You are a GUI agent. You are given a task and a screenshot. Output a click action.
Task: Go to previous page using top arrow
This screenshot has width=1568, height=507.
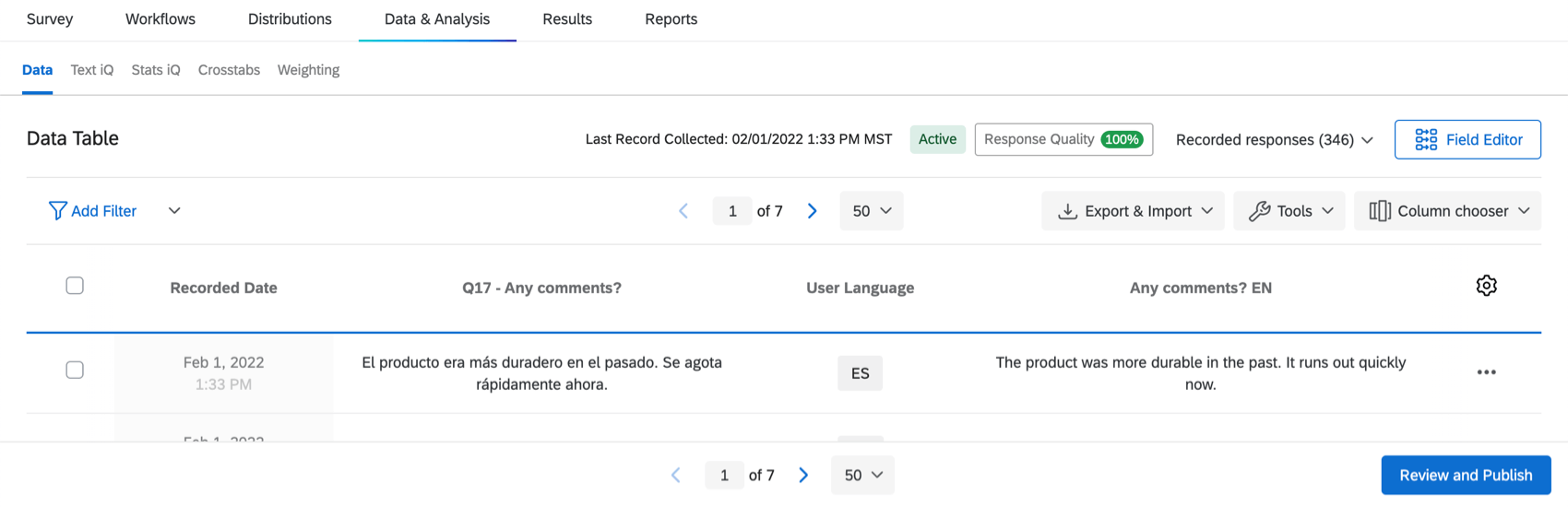[683, 211]
